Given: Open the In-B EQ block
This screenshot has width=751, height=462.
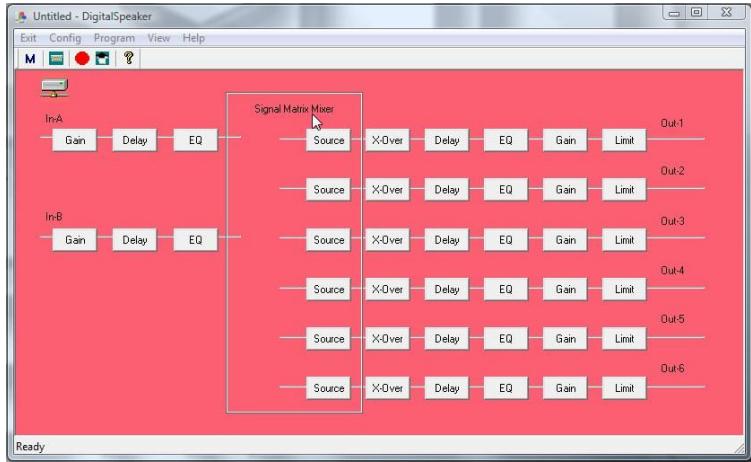Looking at the screenshot, I should tap(195, 240).
